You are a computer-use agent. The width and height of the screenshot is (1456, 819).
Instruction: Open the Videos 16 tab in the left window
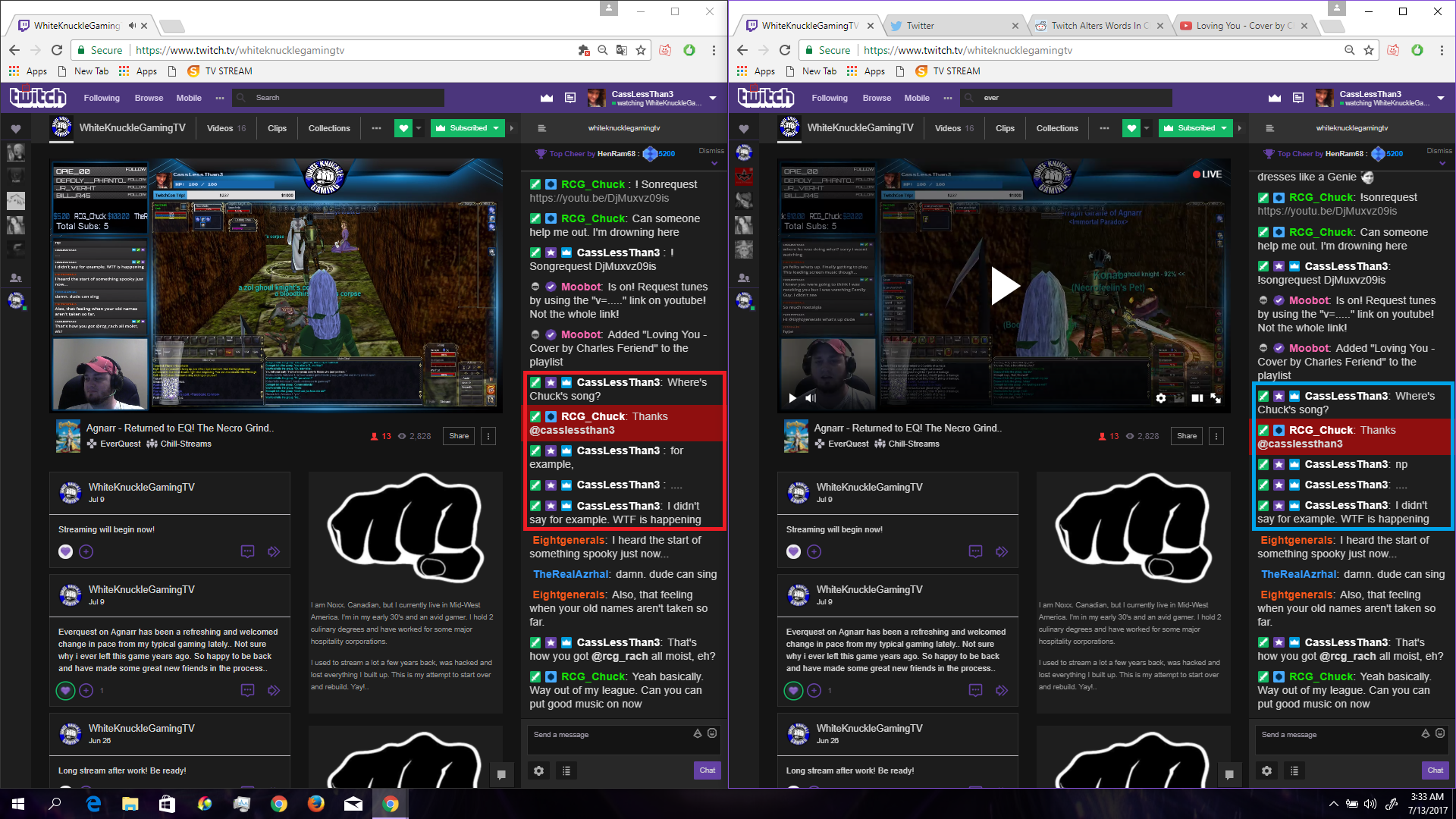click(x=226, y=128)
